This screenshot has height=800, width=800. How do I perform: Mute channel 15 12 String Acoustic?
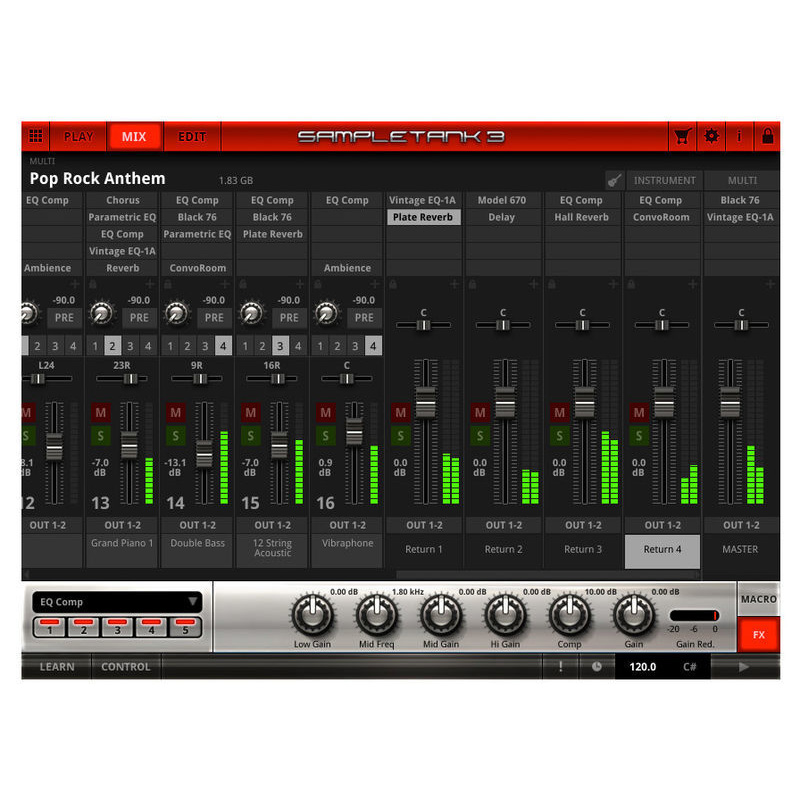click(251, 412)
